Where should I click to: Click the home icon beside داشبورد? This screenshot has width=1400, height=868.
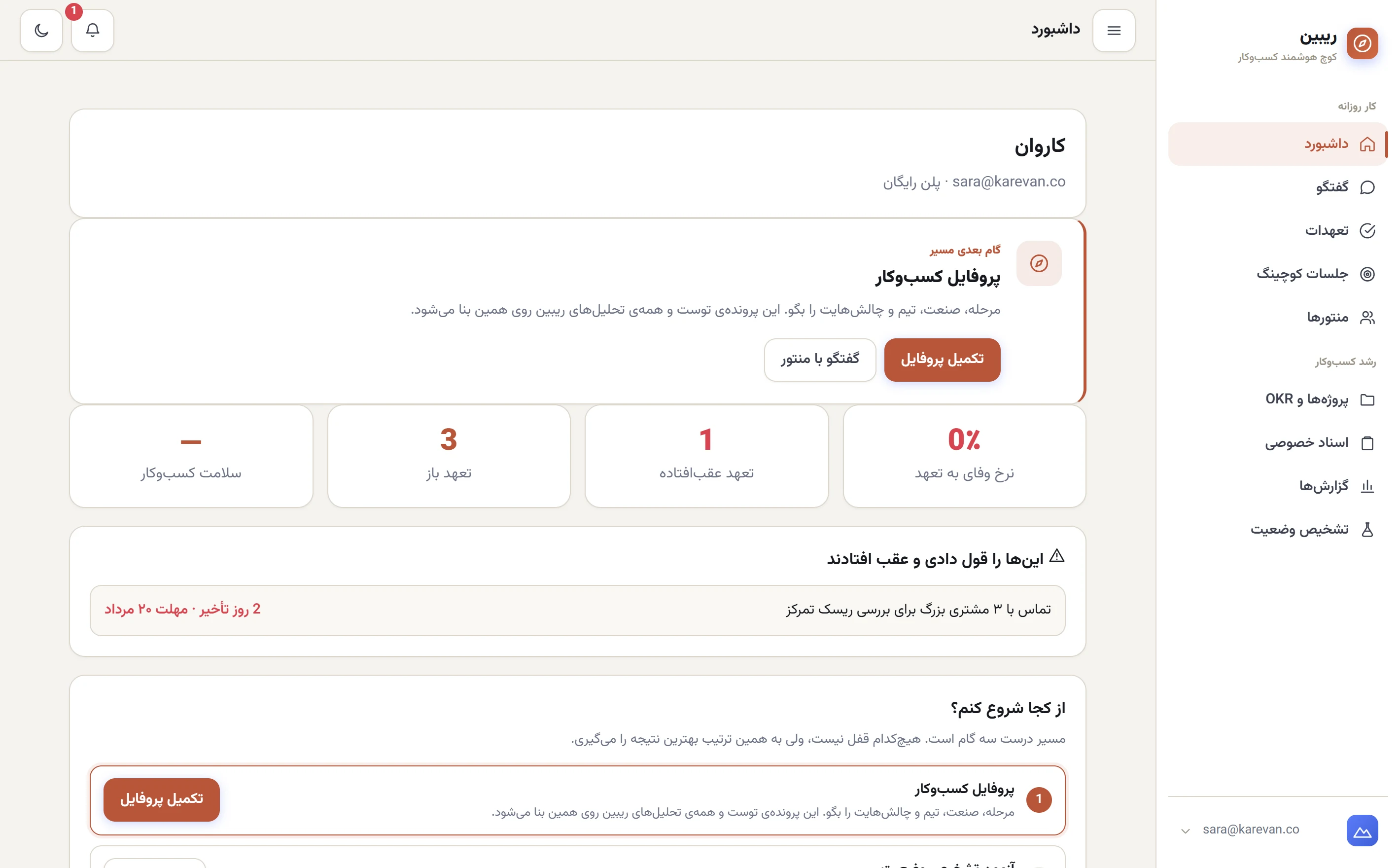pos(1366,144)
